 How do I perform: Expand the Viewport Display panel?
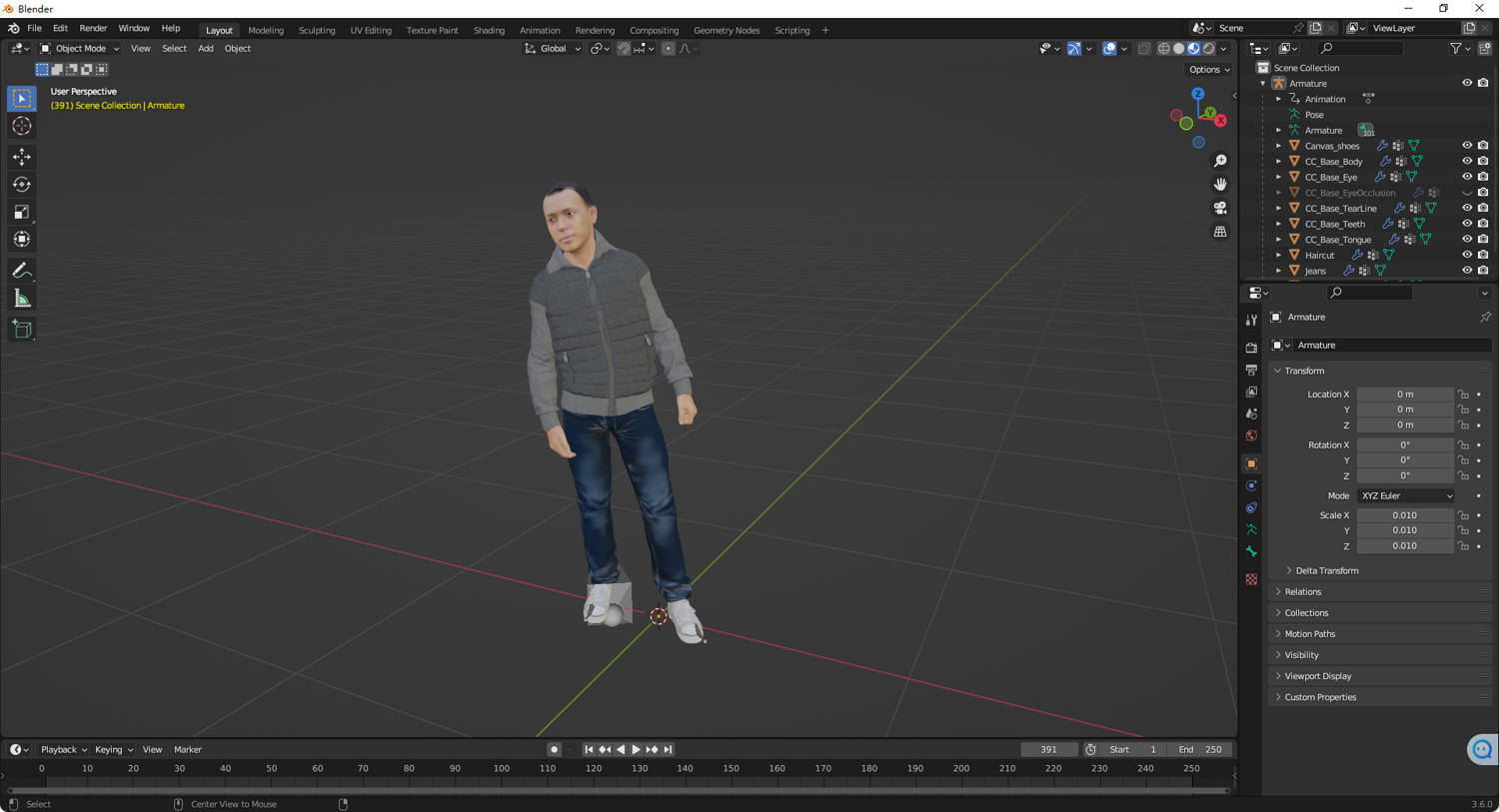click(1380, 676)
